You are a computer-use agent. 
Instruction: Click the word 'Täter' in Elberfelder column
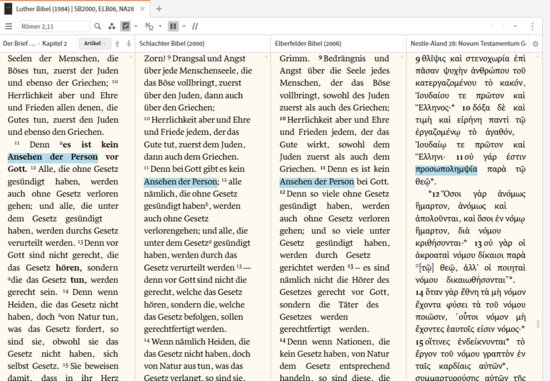click(x=348, y=305)
